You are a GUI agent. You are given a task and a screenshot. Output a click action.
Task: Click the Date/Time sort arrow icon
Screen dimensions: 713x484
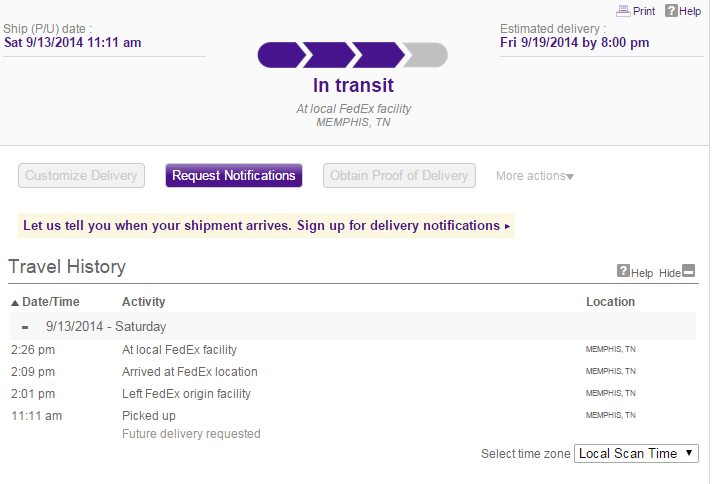point(15,302)
